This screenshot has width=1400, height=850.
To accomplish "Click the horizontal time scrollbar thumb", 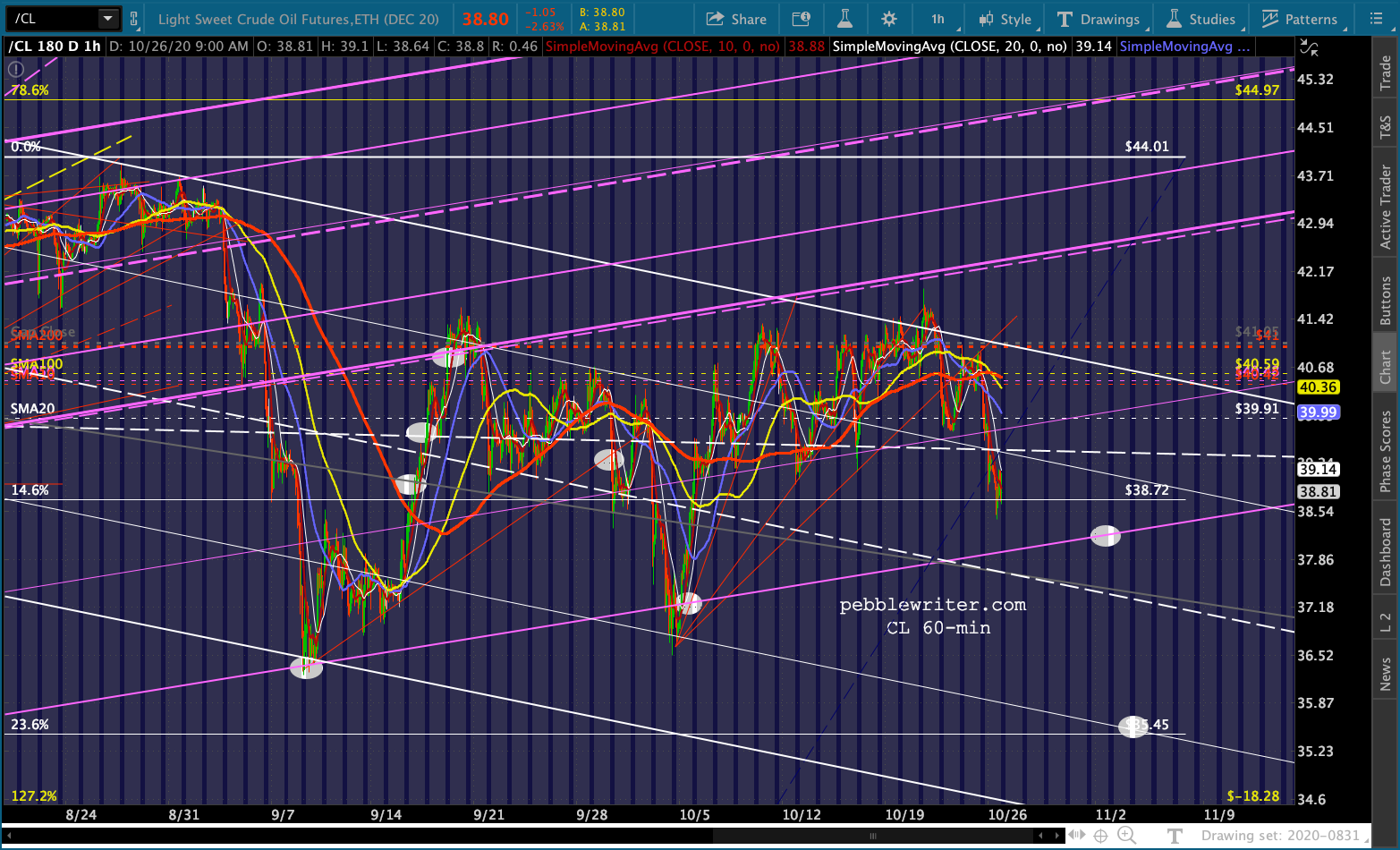I will (x=872, y=836).
